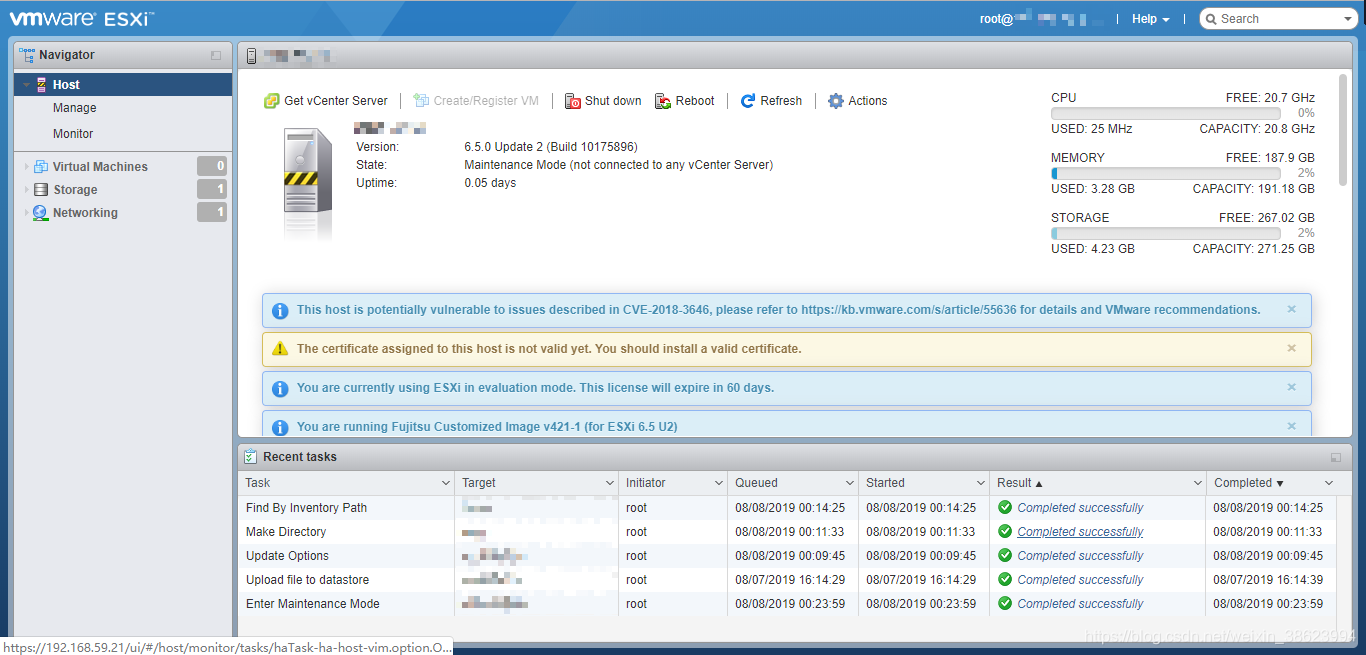Image resolution: width=1366 pixels, height=655 pixels.
Task: Select the Upload file to datastore task
Action: [307, 580]
